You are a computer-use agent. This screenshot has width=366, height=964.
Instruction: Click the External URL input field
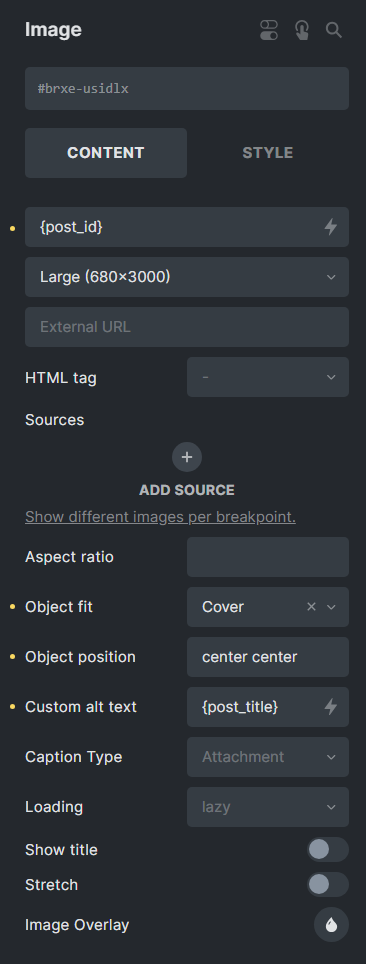coord(187,327)
